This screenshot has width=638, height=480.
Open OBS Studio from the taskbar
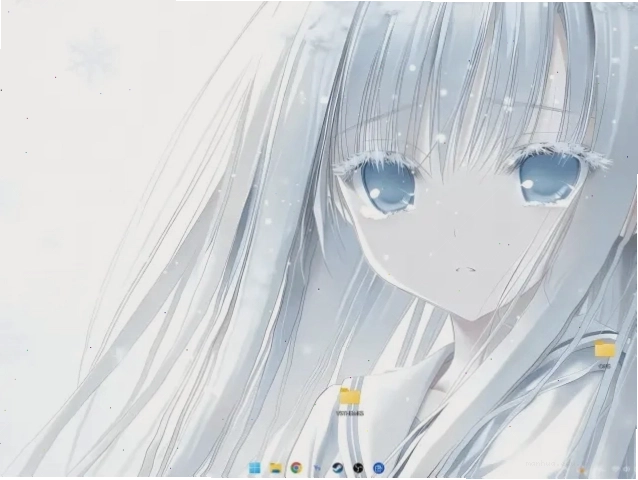click(358, 468)
